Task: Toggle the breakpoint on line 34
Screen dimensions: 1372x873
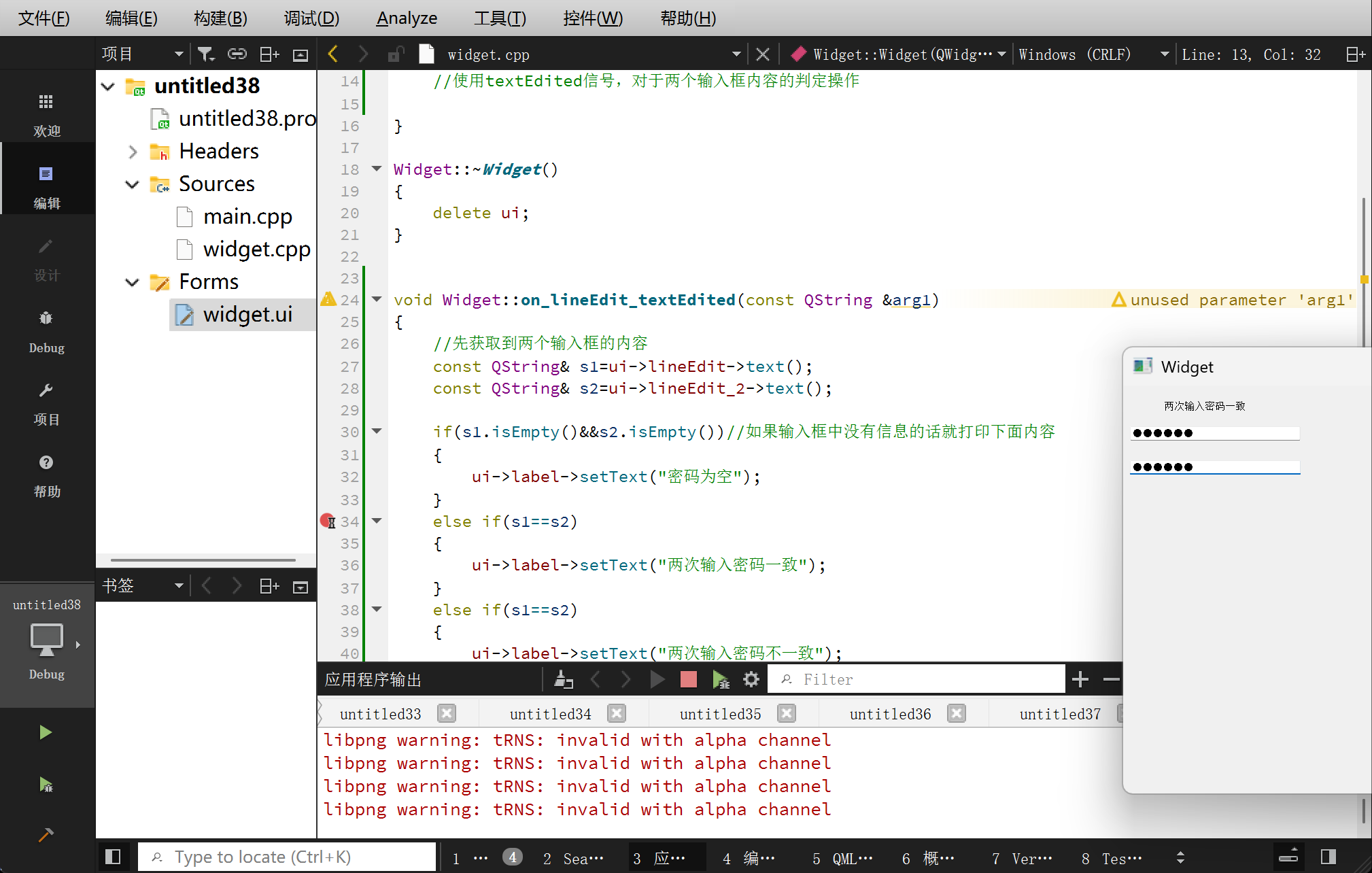Action: coord(327,521)
